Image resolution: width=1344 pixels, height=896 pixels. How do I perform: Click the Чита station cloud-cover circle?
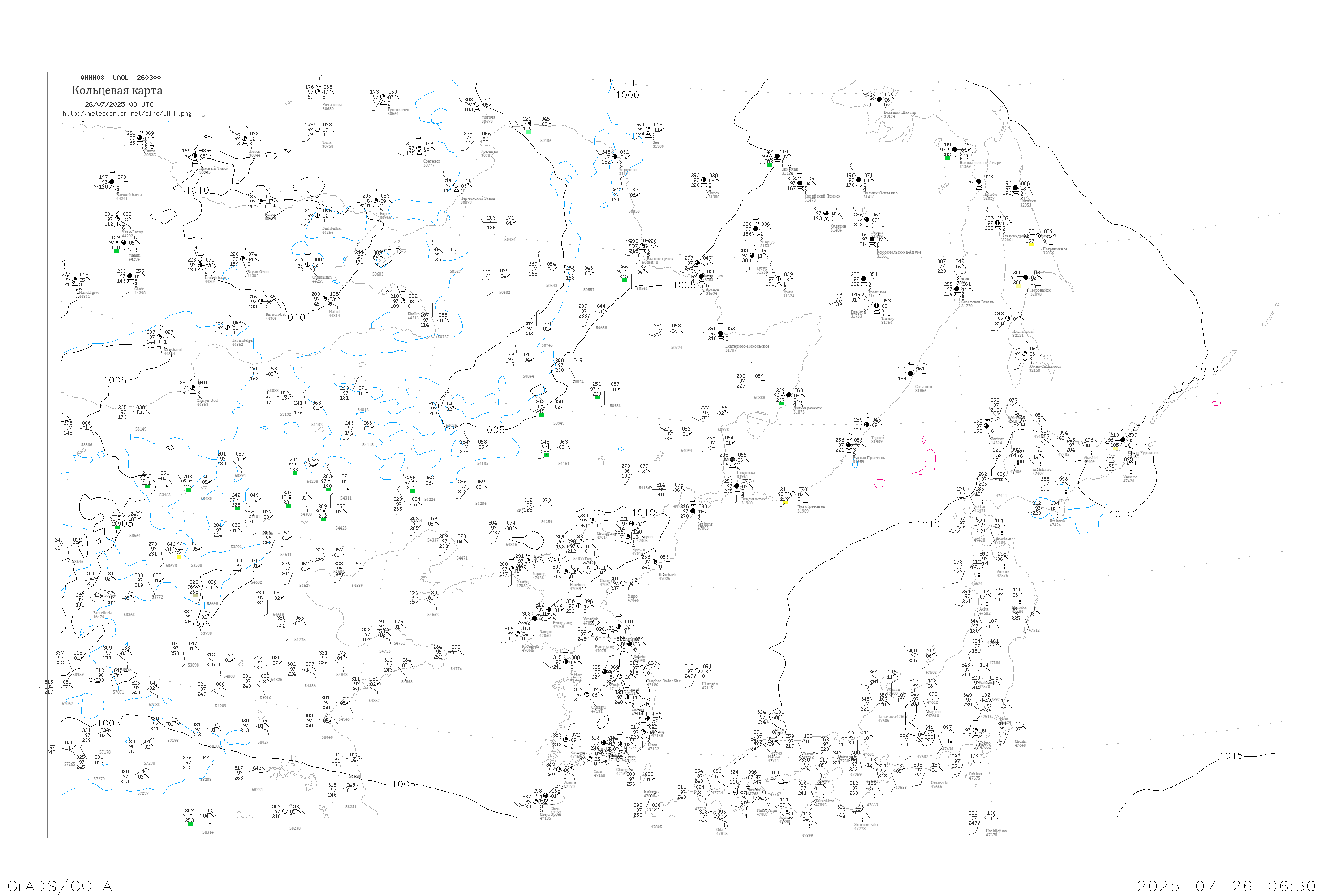[x=318, y=130]
